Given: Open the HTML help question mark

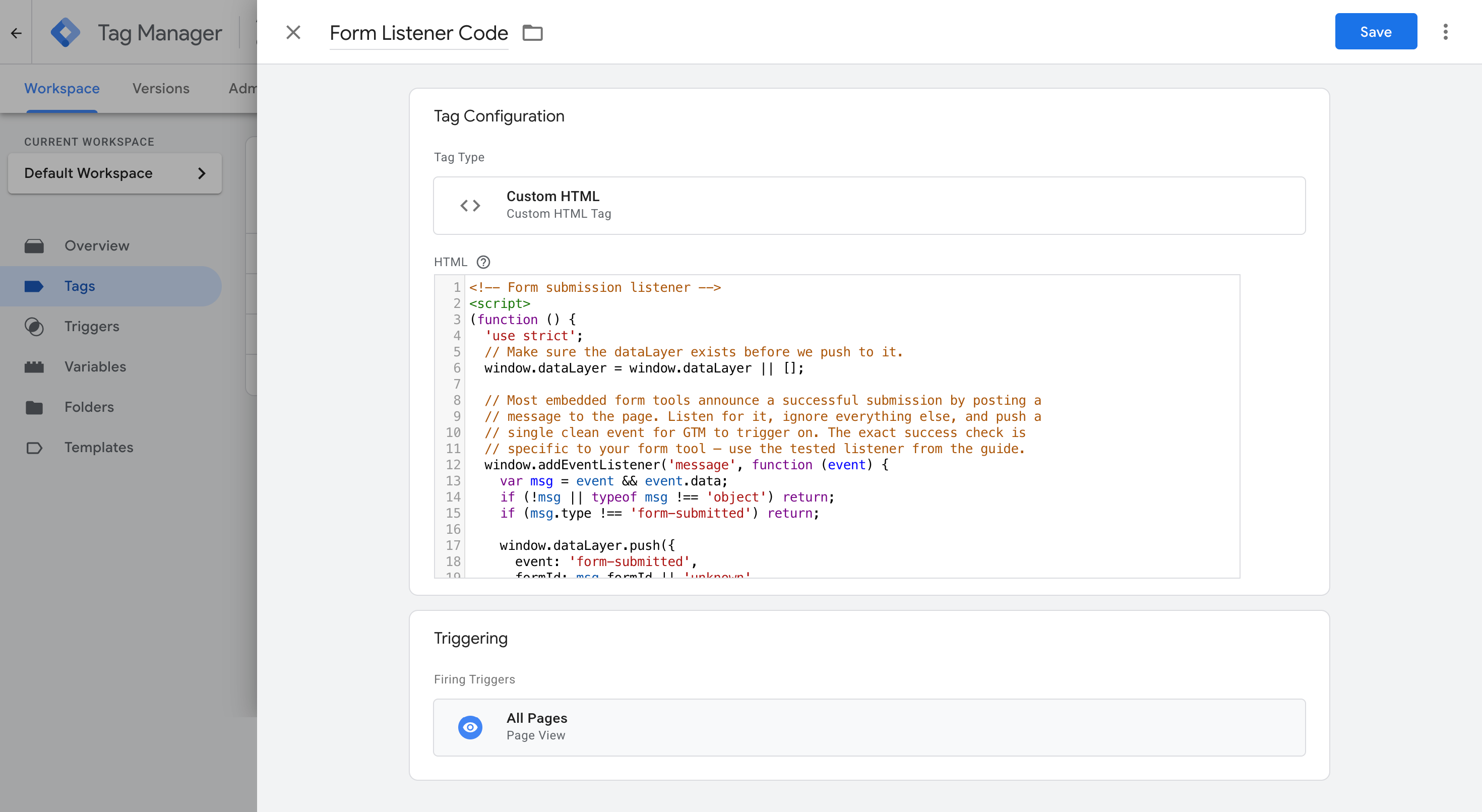Looking at the screenshot, I should [x=483, y=262].
